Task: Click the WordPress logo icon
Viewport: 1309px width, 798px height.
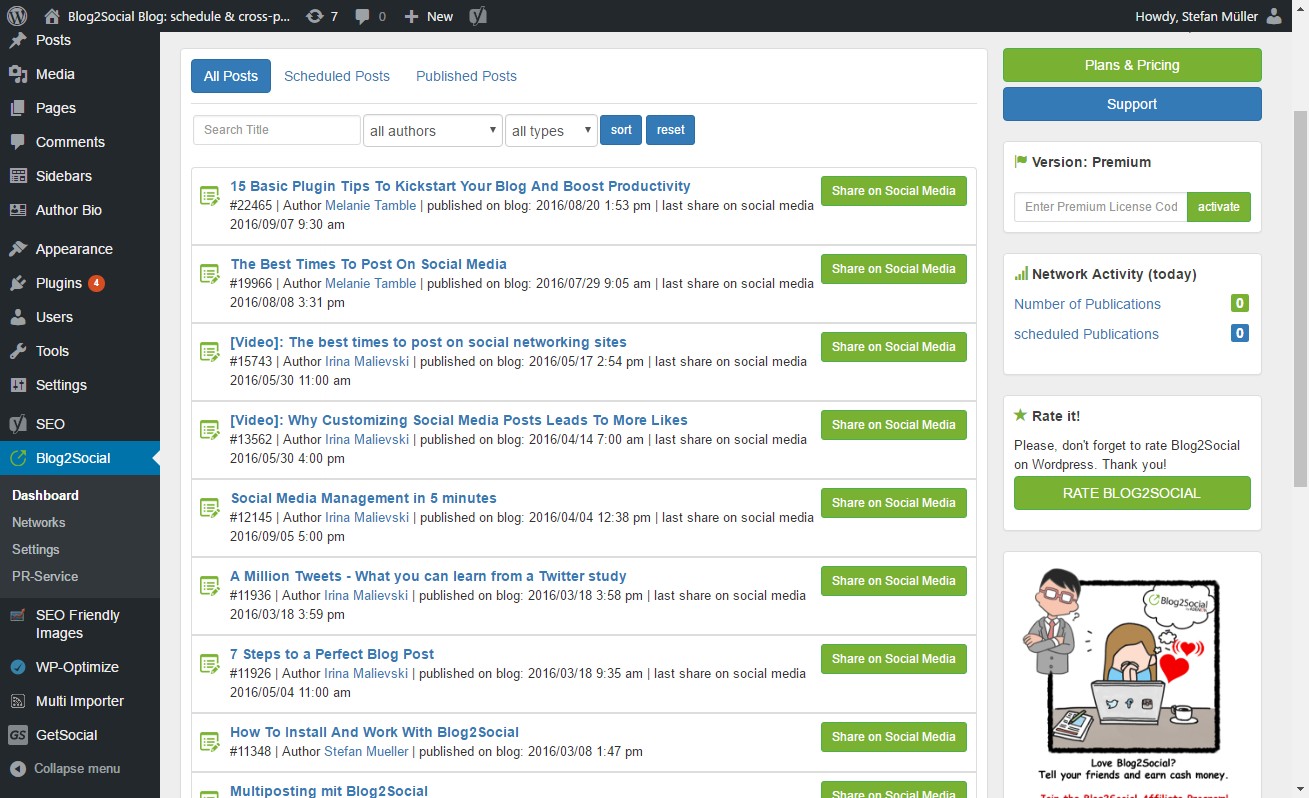Action: [x=16, y=16]
